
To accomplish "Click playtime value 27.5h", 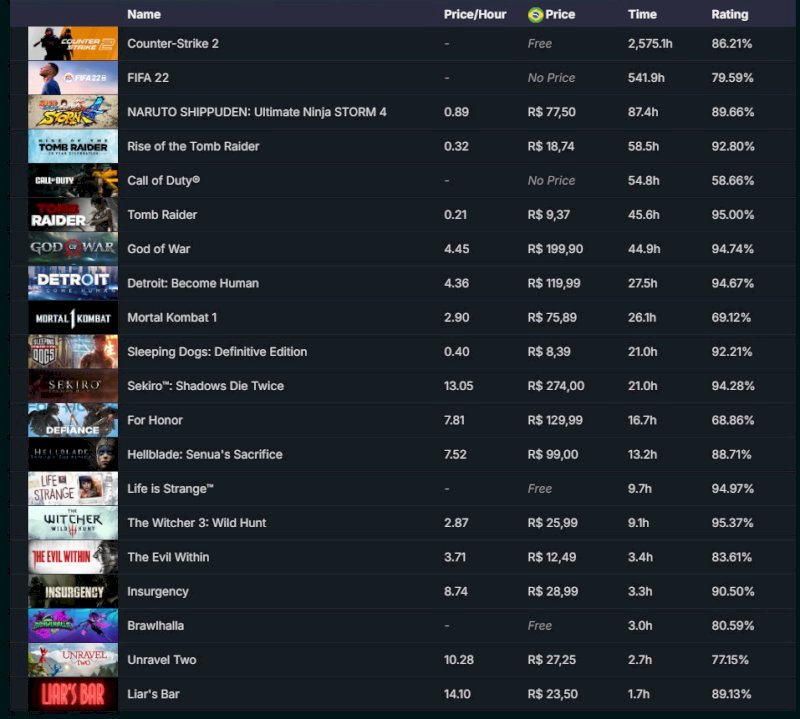I will (x=642, y=283).
